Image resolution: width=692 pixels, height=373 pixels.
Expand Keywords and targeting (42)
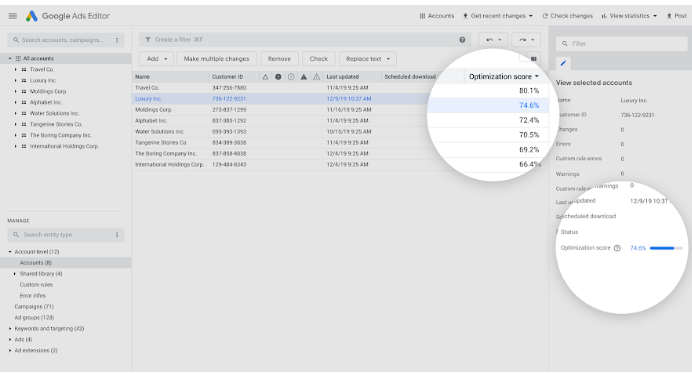click(x=10, y=328)
